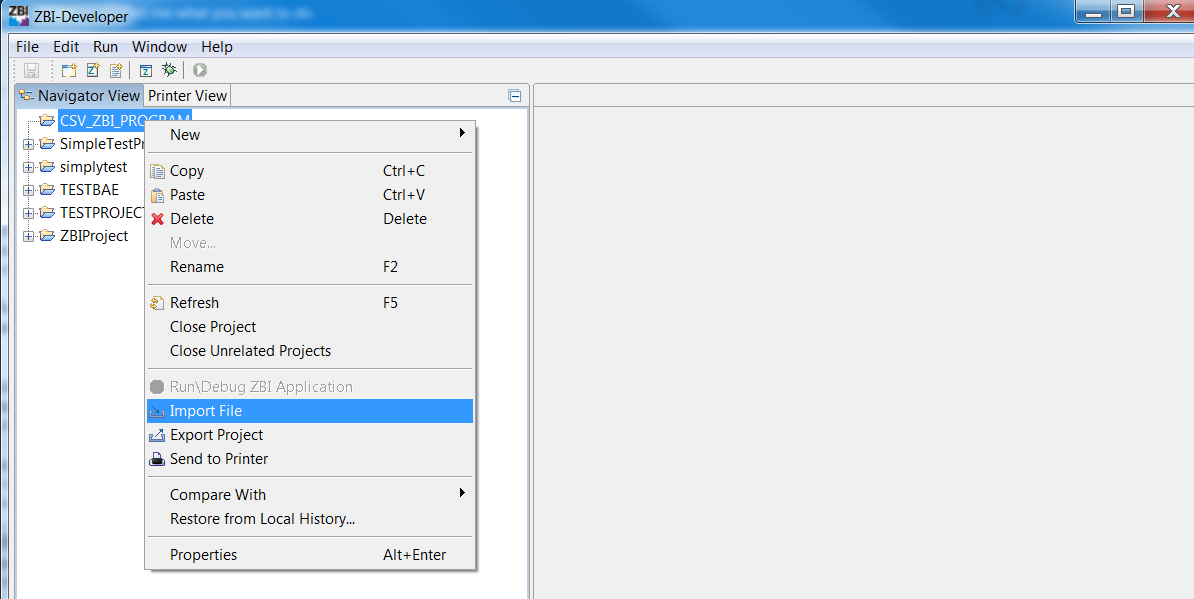Expand the TESTBAE project tree node
Viewport: 1194px width, 599px height.
point(28,189)
